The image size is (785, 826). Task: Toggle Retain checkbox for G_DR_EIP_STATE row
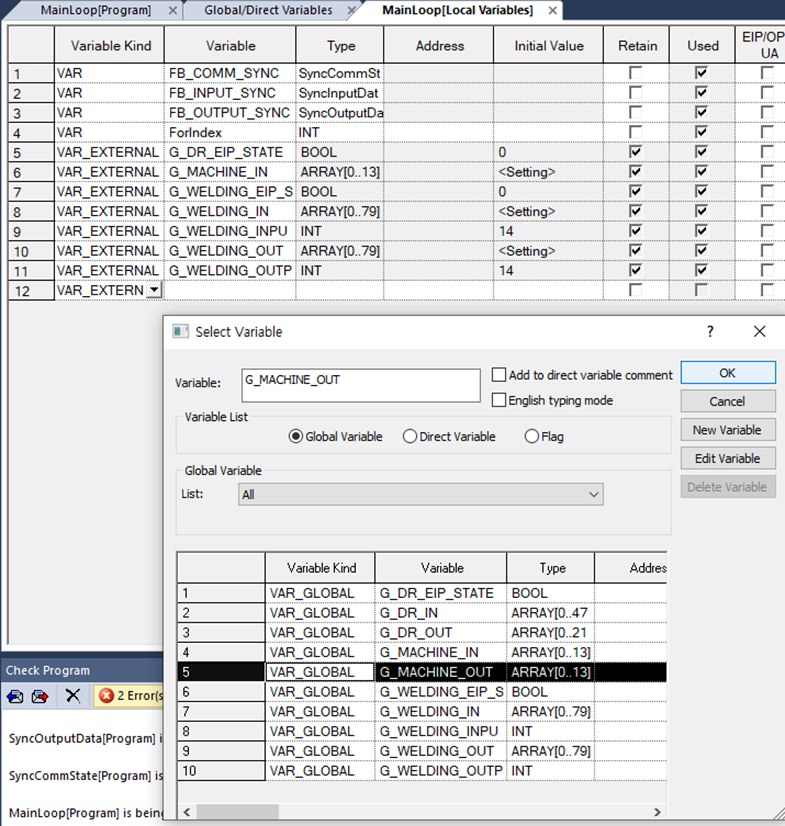click(x=637, y=152)
